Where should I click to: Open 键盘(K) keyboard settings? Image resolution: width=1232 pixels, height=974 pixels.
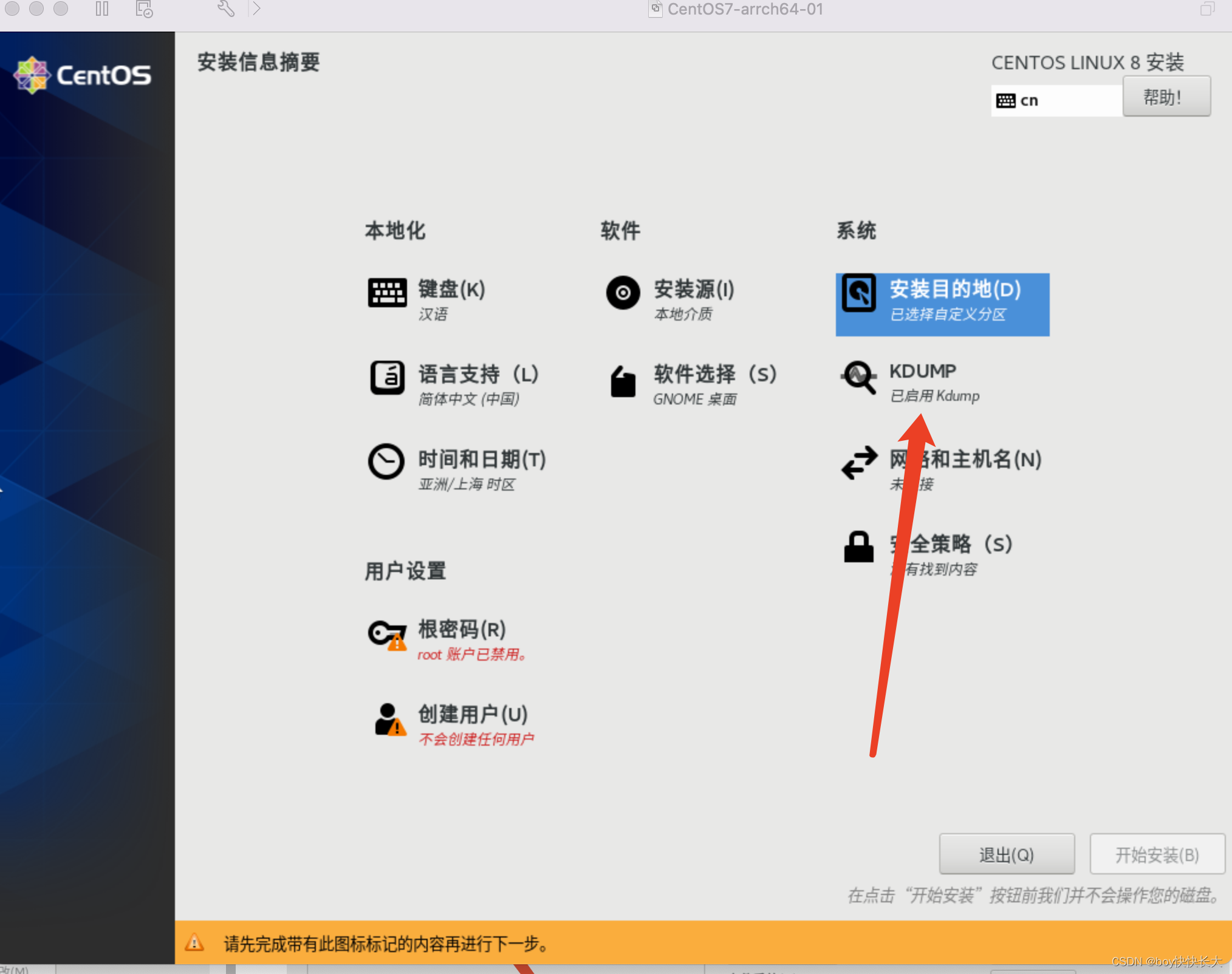point(451,289)
